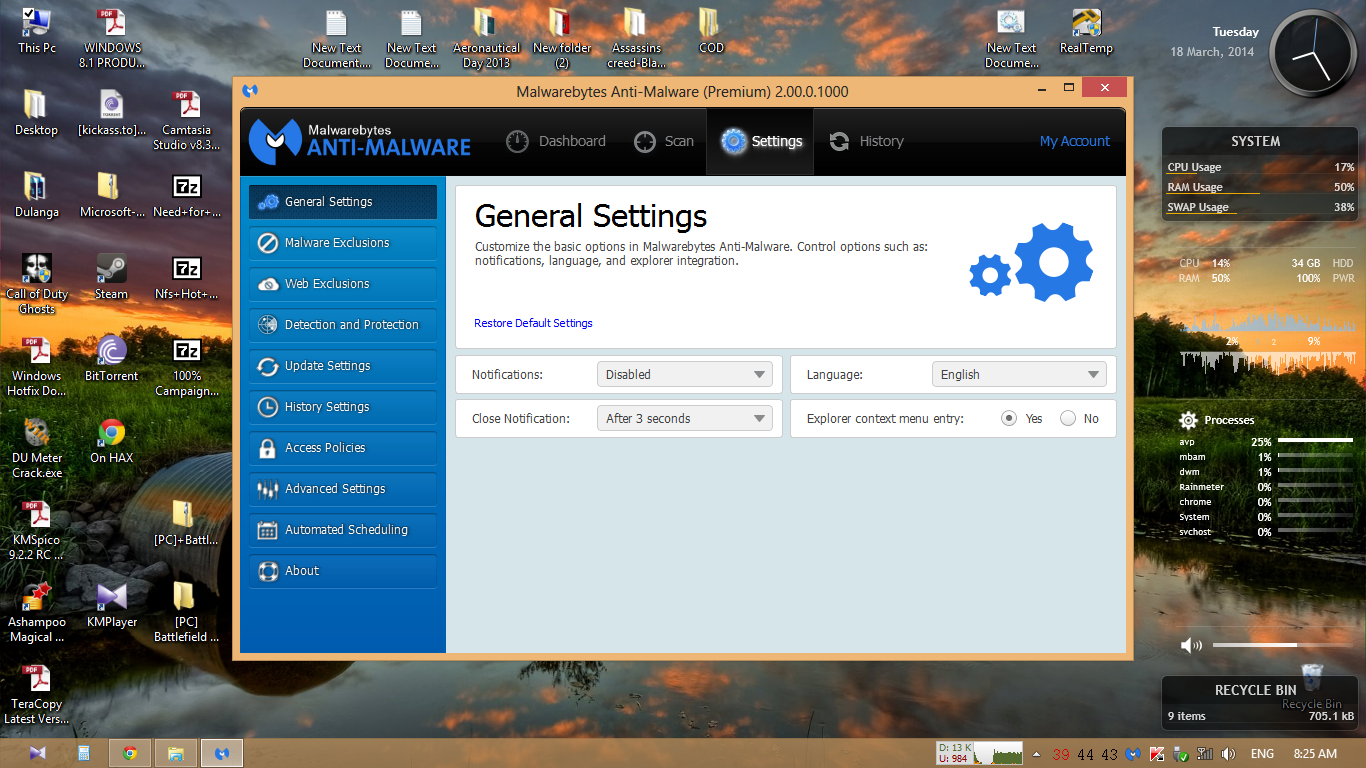Screen dimensions: 1366x768
Task: Click the Processes gear icon in widget
Action: 1188,420
